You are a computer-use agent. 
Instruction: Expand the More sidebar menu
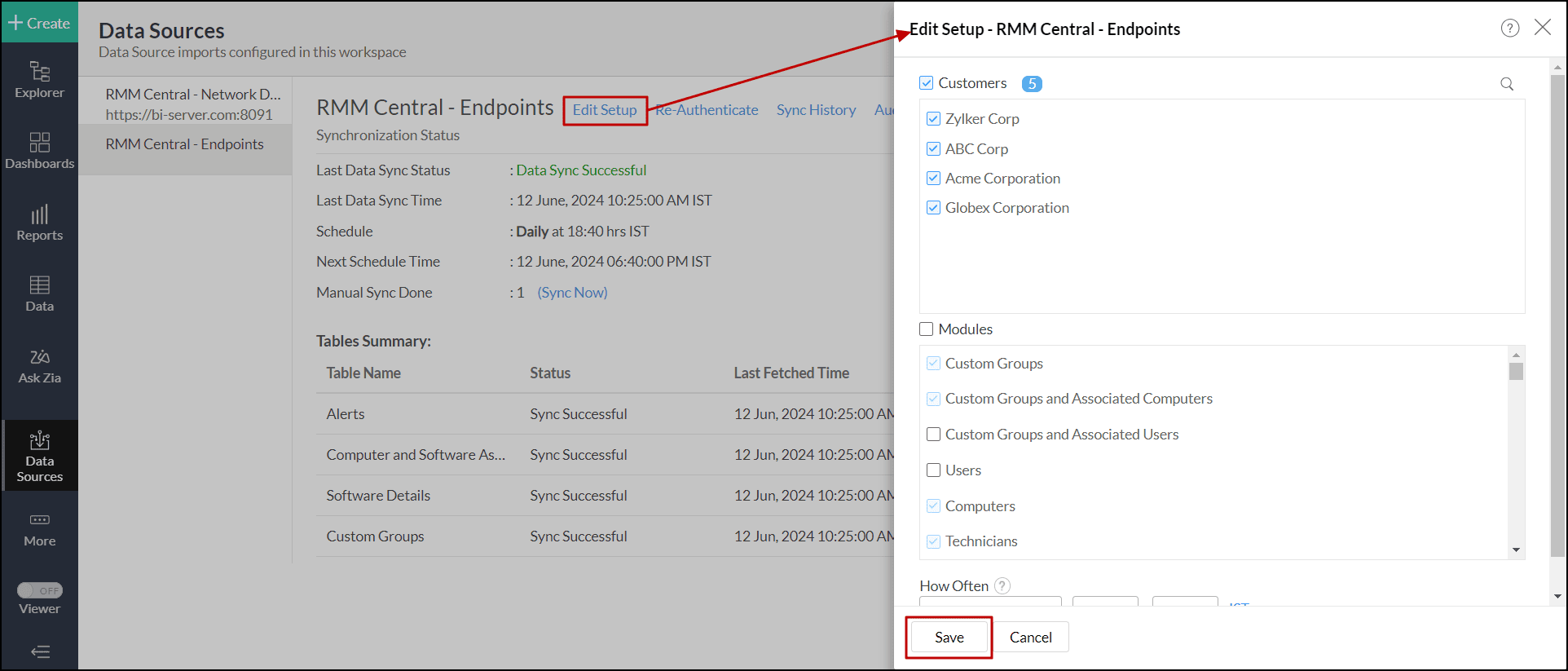[x=39, y=528]
